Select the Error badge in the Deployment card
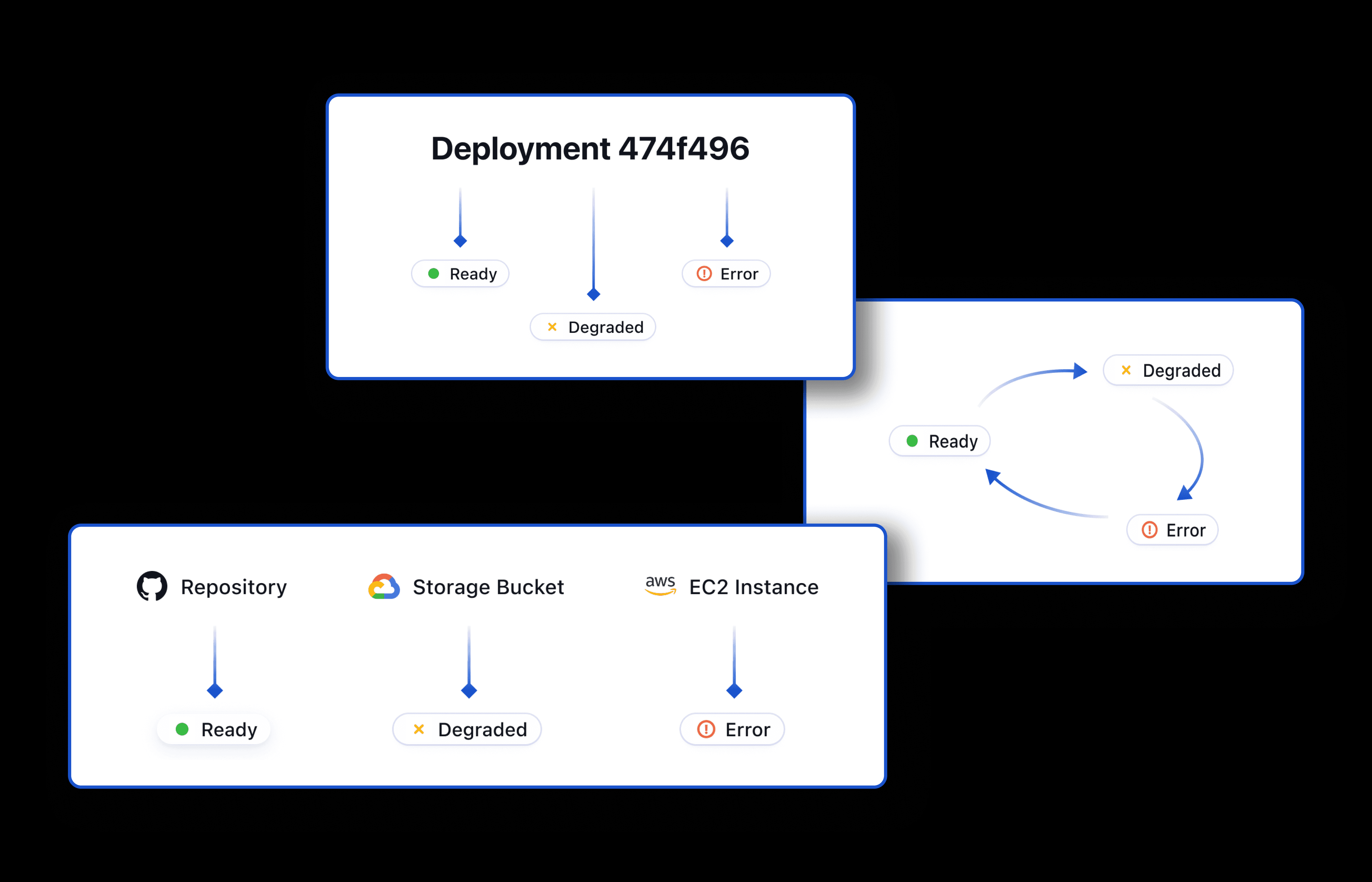The width and height of the screenshot is (1372, 882). coord(726,274)
